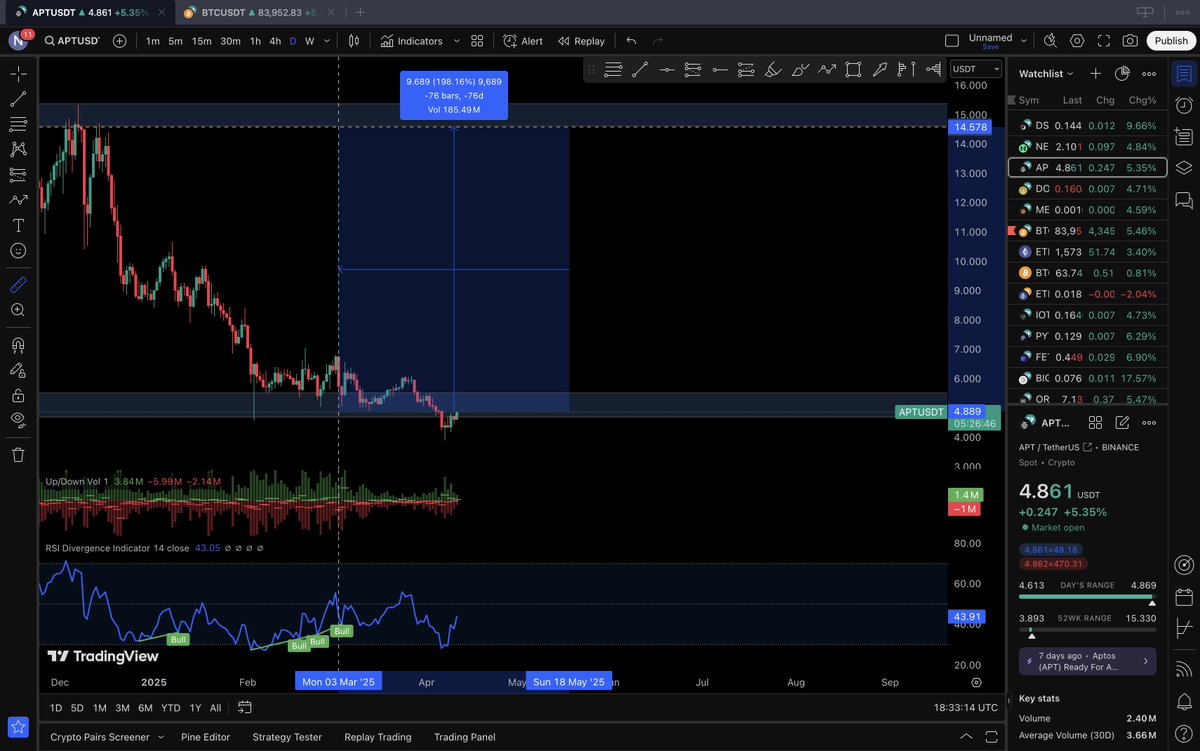Screen dimensions: 1200x751
Task: Open the Indicators favorites dropdown arrow
Action: coord(457,41)
